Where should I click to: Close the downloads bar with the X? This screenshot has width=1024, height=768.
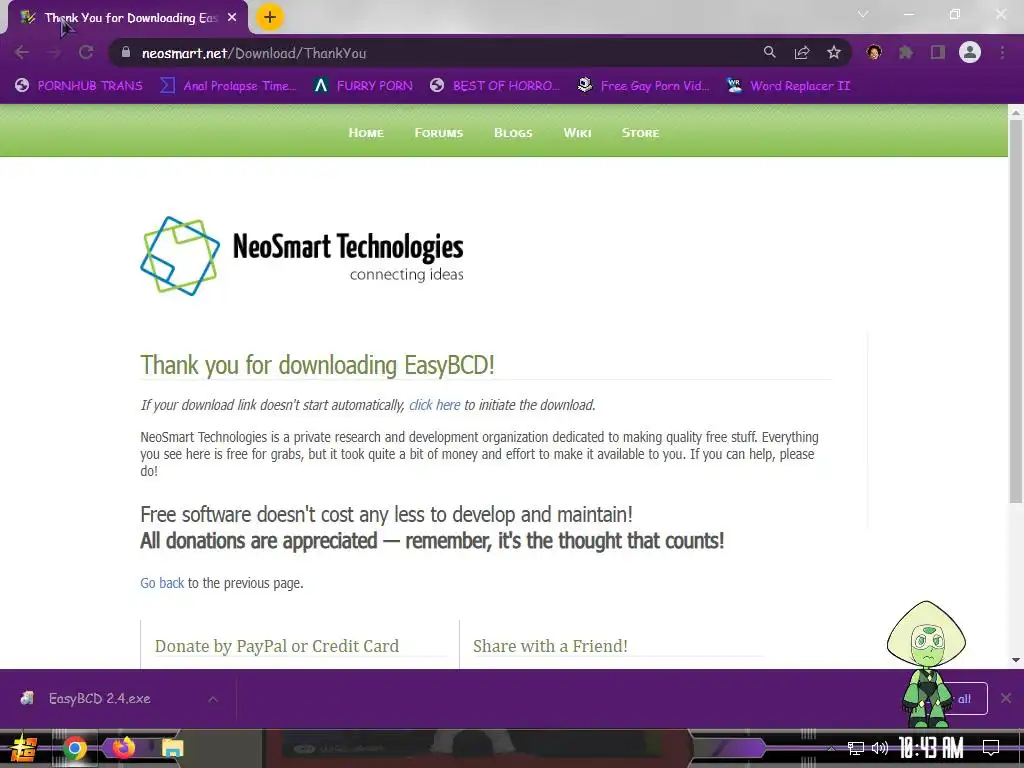tap(1006, 698)
